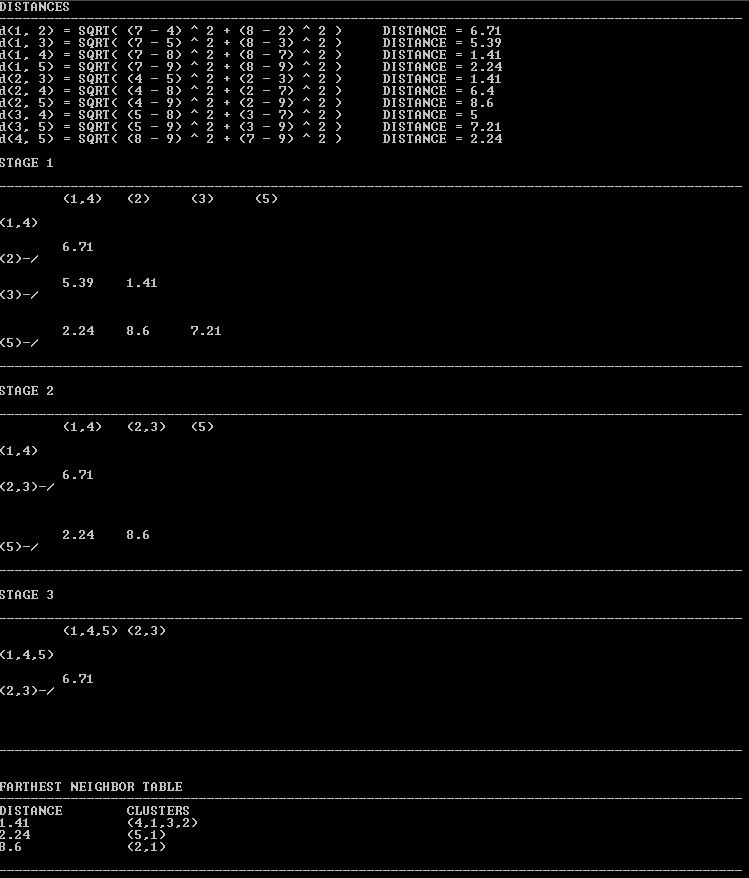Click (1,4,5) column header in Stage 3

(90, 631)
